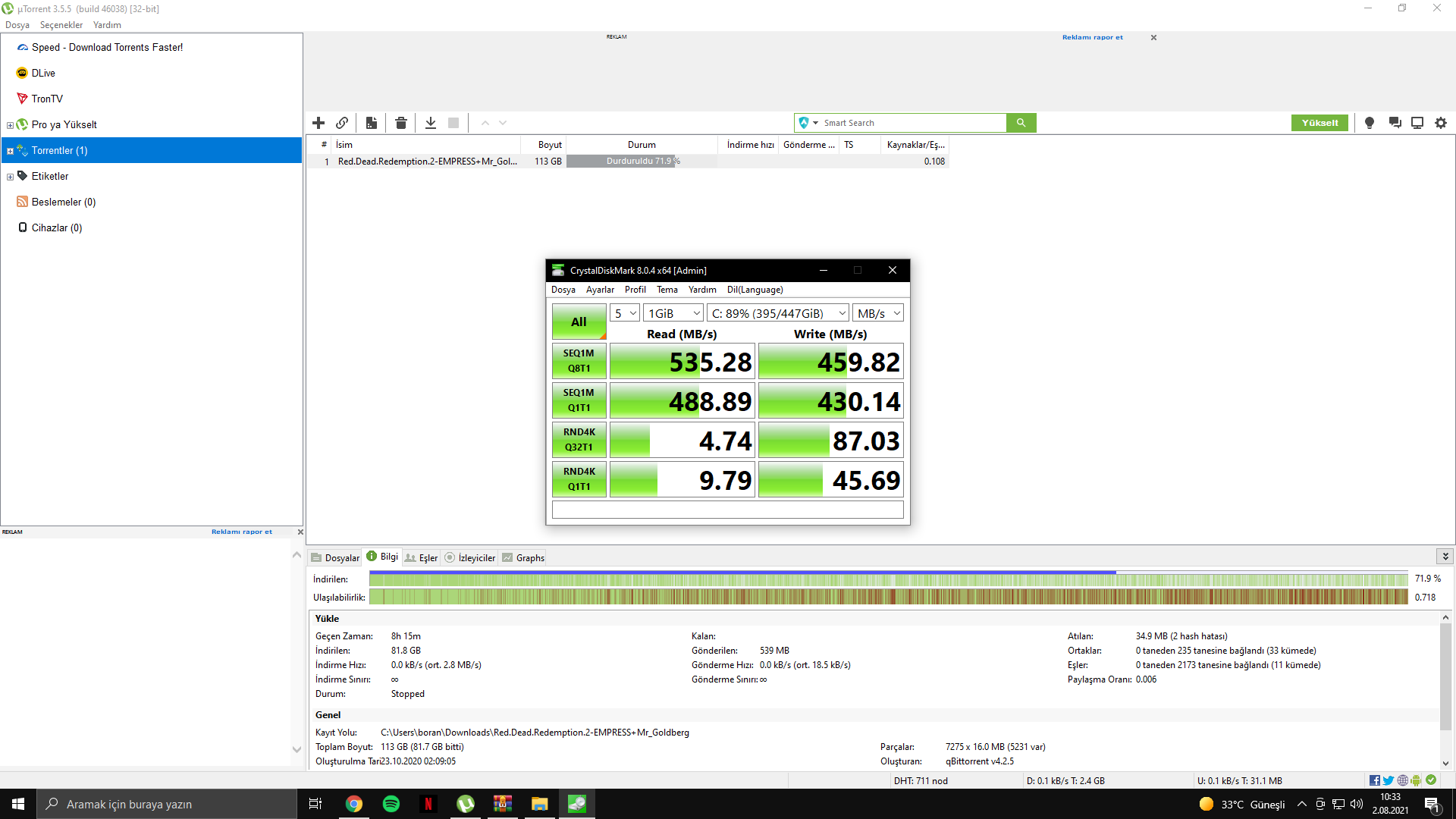Viewport: 1456px width, 819px height.
Task: Open Spotify from the taskbar
Action: tap(391, 804)
